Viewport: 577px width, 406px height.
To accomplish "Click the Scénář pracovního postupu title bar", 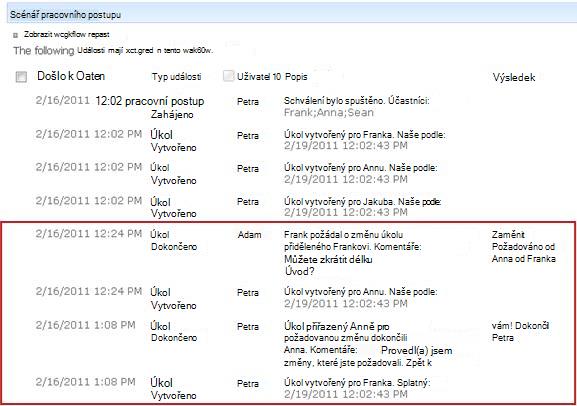I will point(292,15).
